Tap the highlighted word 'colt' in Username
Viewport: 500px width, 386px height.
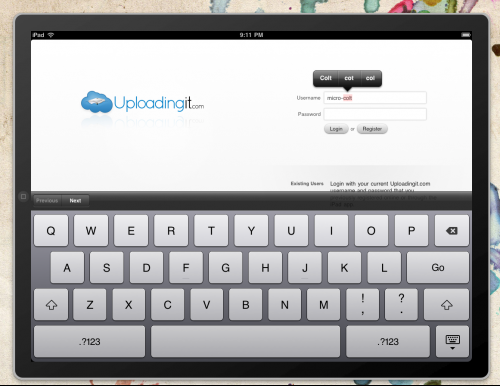pos(347,98)
